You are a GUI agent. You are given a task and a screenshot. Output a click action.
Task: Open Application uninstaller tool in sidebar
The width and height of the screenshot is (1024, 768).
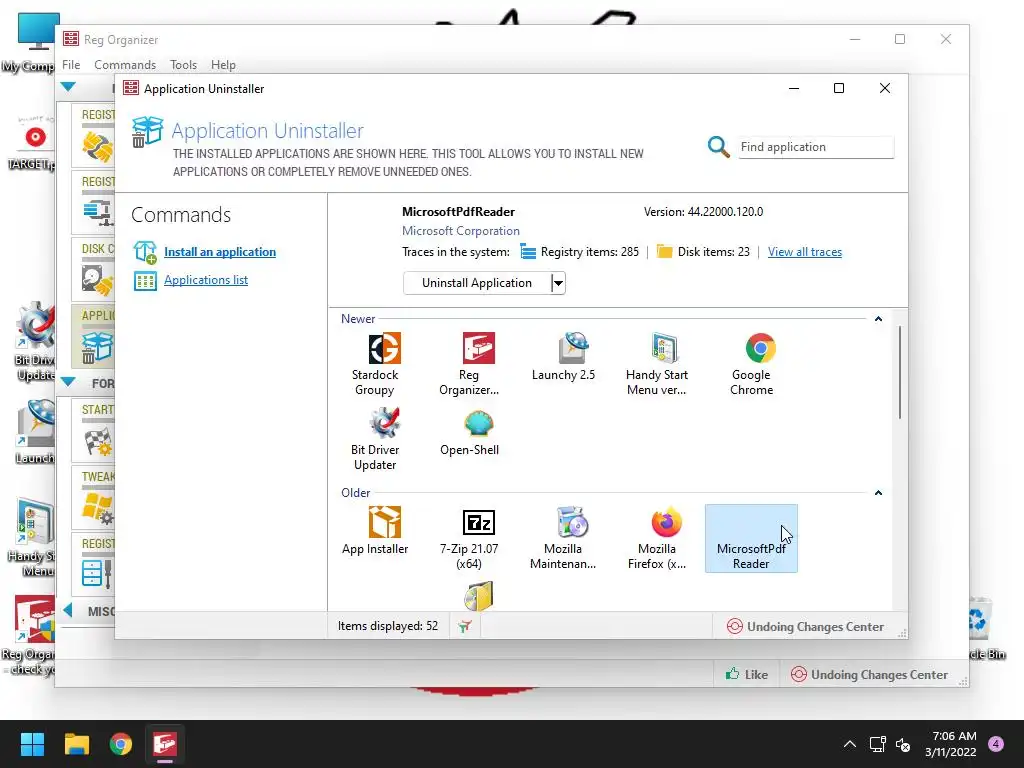tap(93, 337)
